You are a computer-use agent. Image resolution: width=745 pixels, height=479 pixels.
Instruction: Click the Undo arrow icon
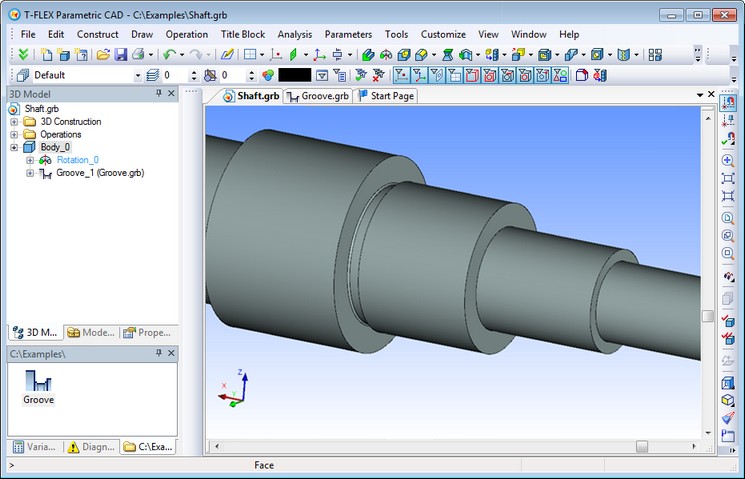click(169, 55)
